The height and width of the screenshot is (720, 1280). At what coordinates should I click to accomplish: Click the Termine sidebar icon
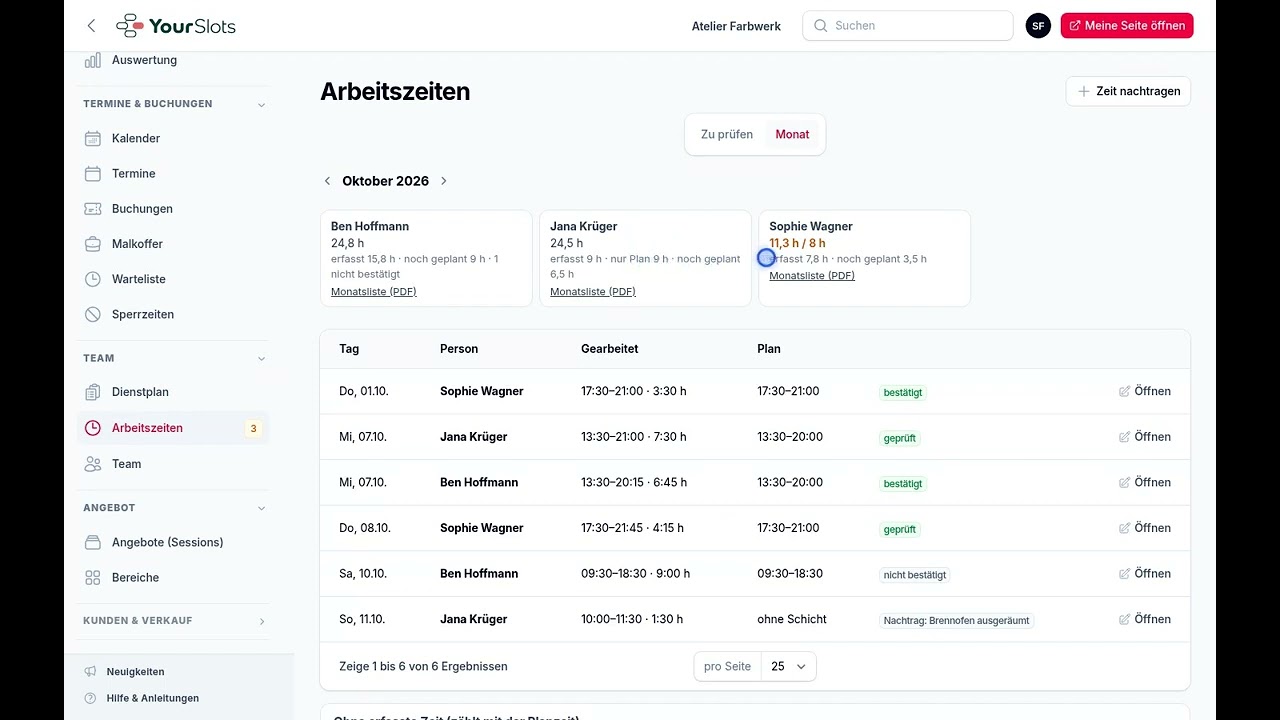click(x=93, y=174)
